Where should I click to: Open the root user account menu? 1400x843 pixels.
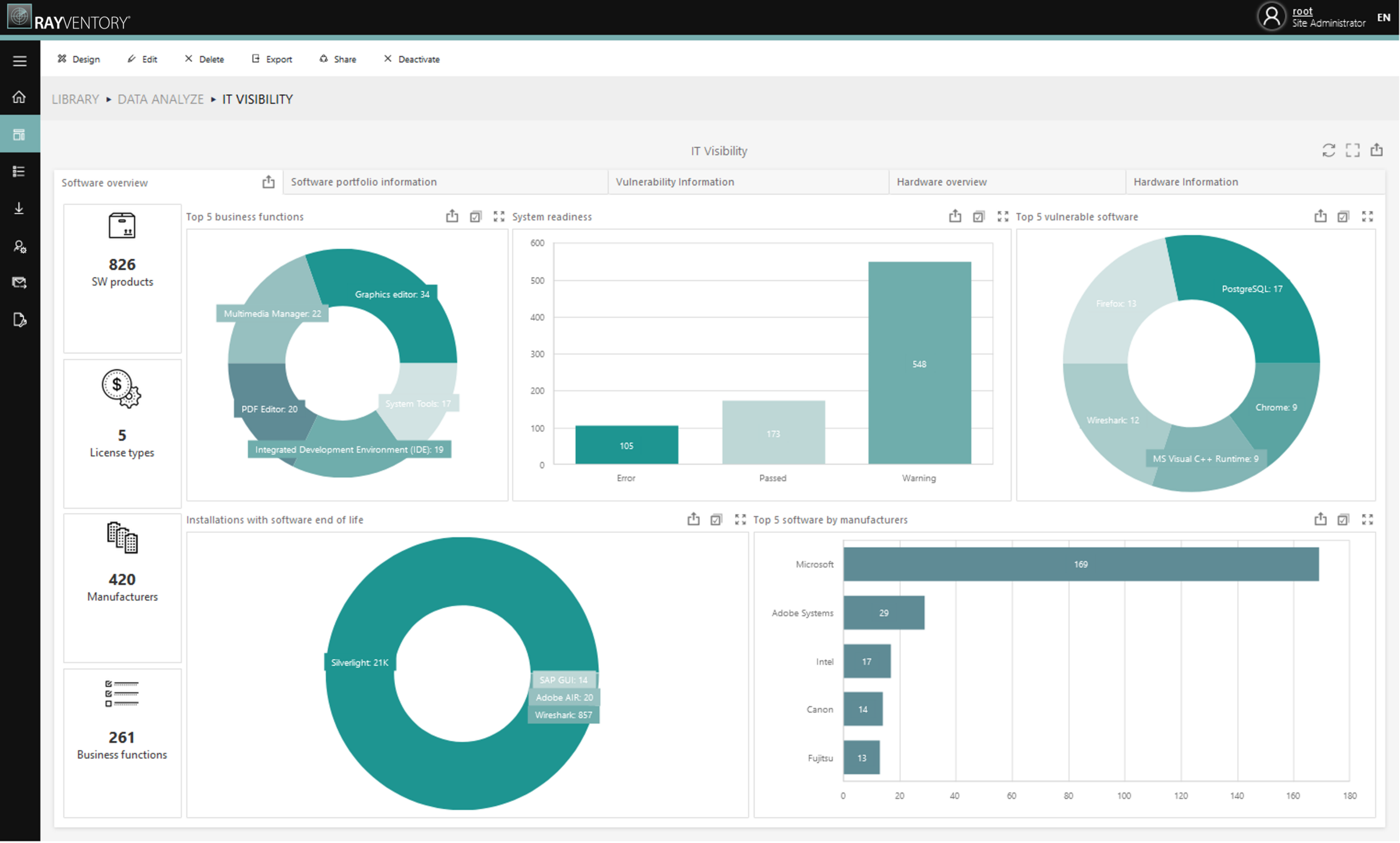pyautogui.click(x=1302, y=11)
